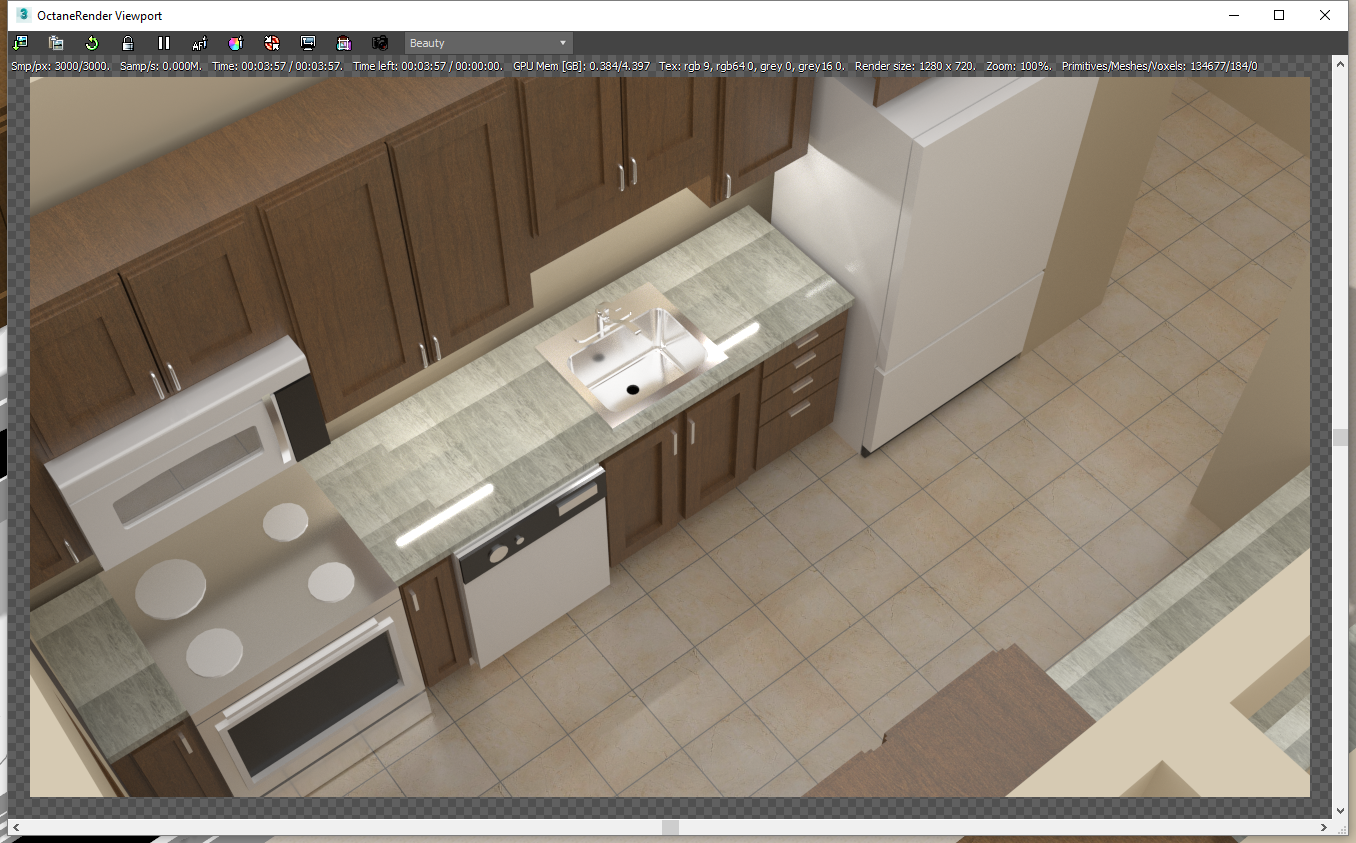This screenshot has height=843, width=1356.
Task: Pause the render
Action: (x=164, y=43)
